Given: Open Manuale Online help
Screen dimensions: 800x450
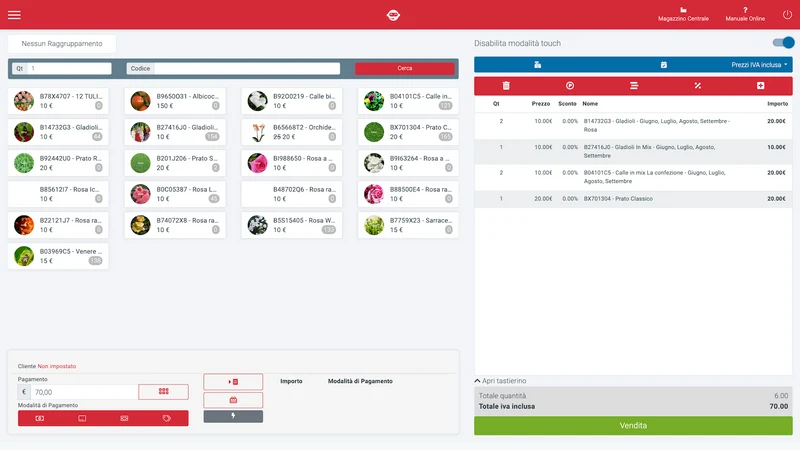Looking at the screenshot, I should point(745,15).
